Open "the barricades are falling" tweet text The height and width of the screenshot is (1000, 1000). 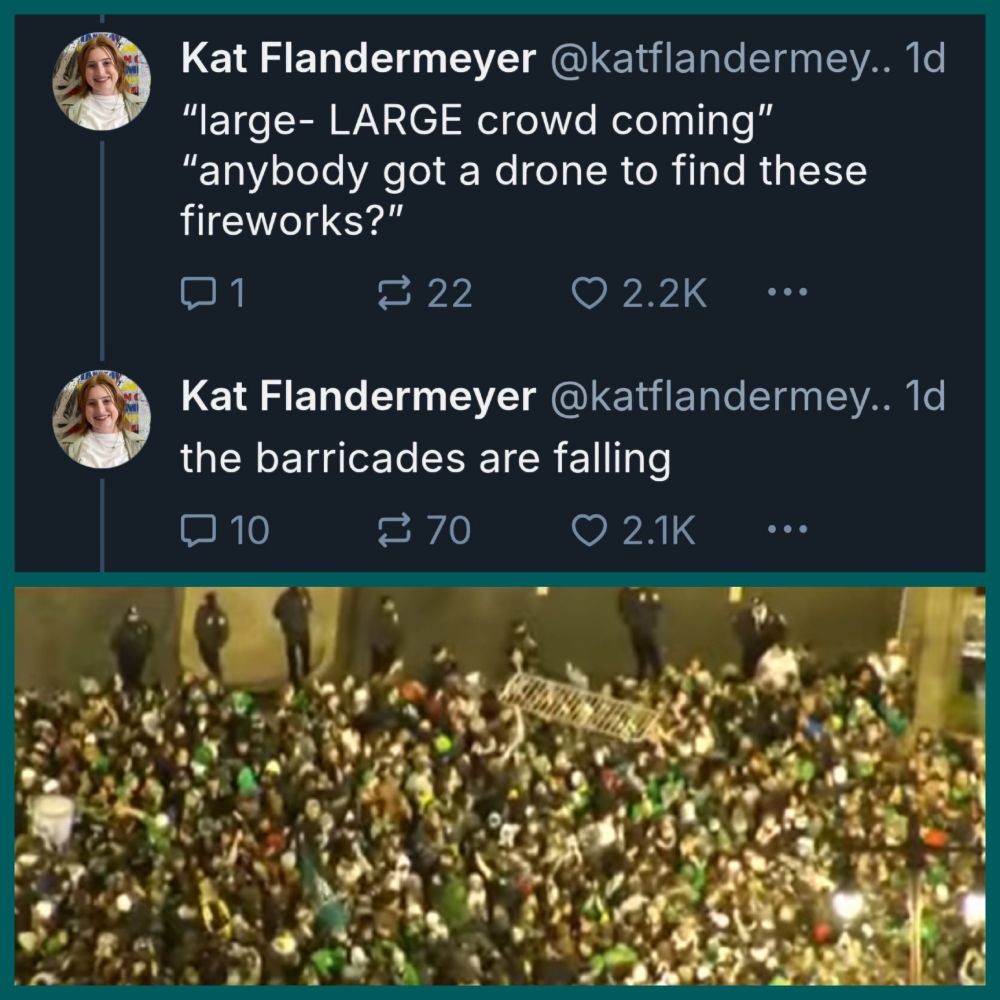[x=425, y=458]
